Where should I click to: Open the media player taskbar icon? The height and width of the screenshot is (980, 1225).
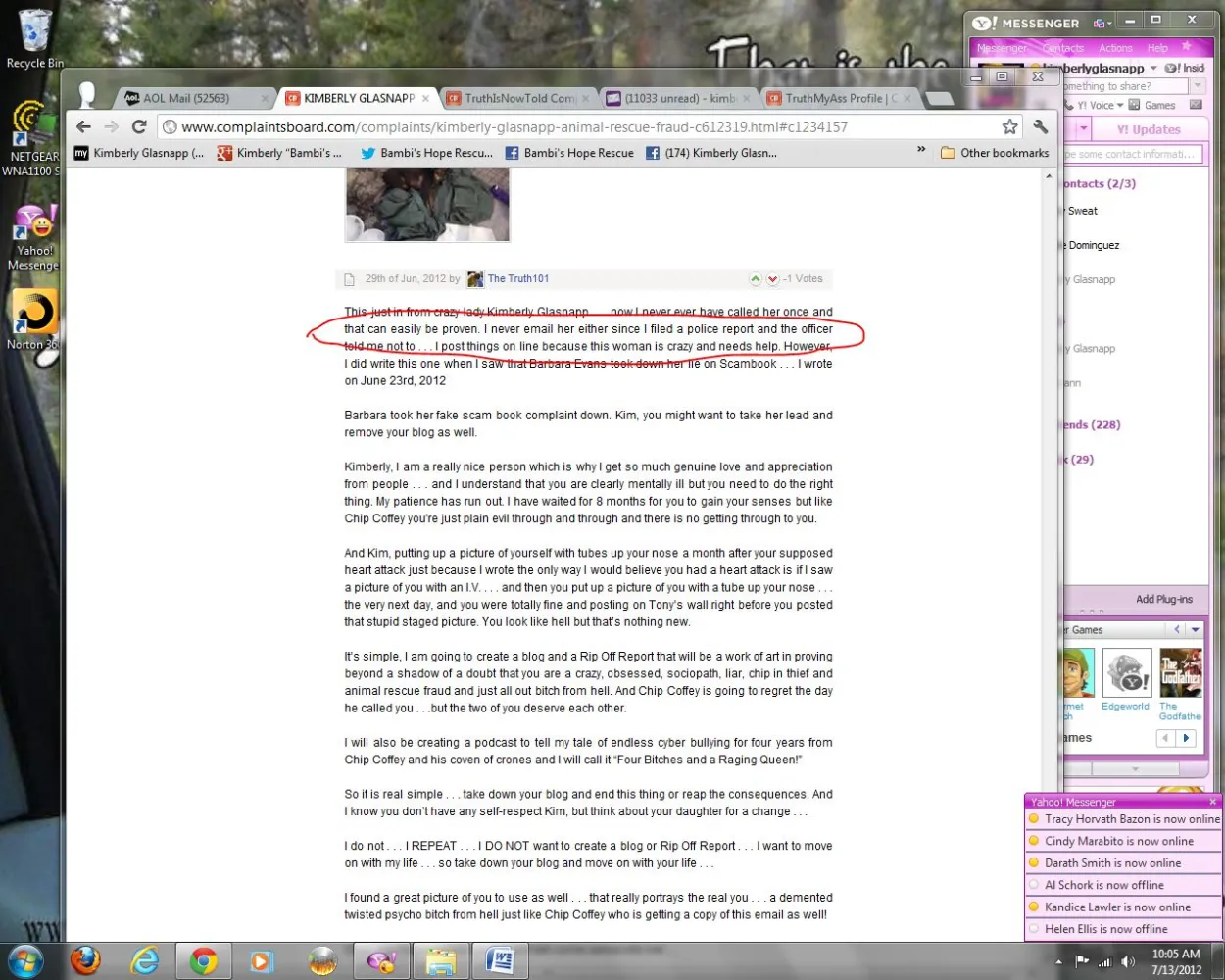(261, 960)
